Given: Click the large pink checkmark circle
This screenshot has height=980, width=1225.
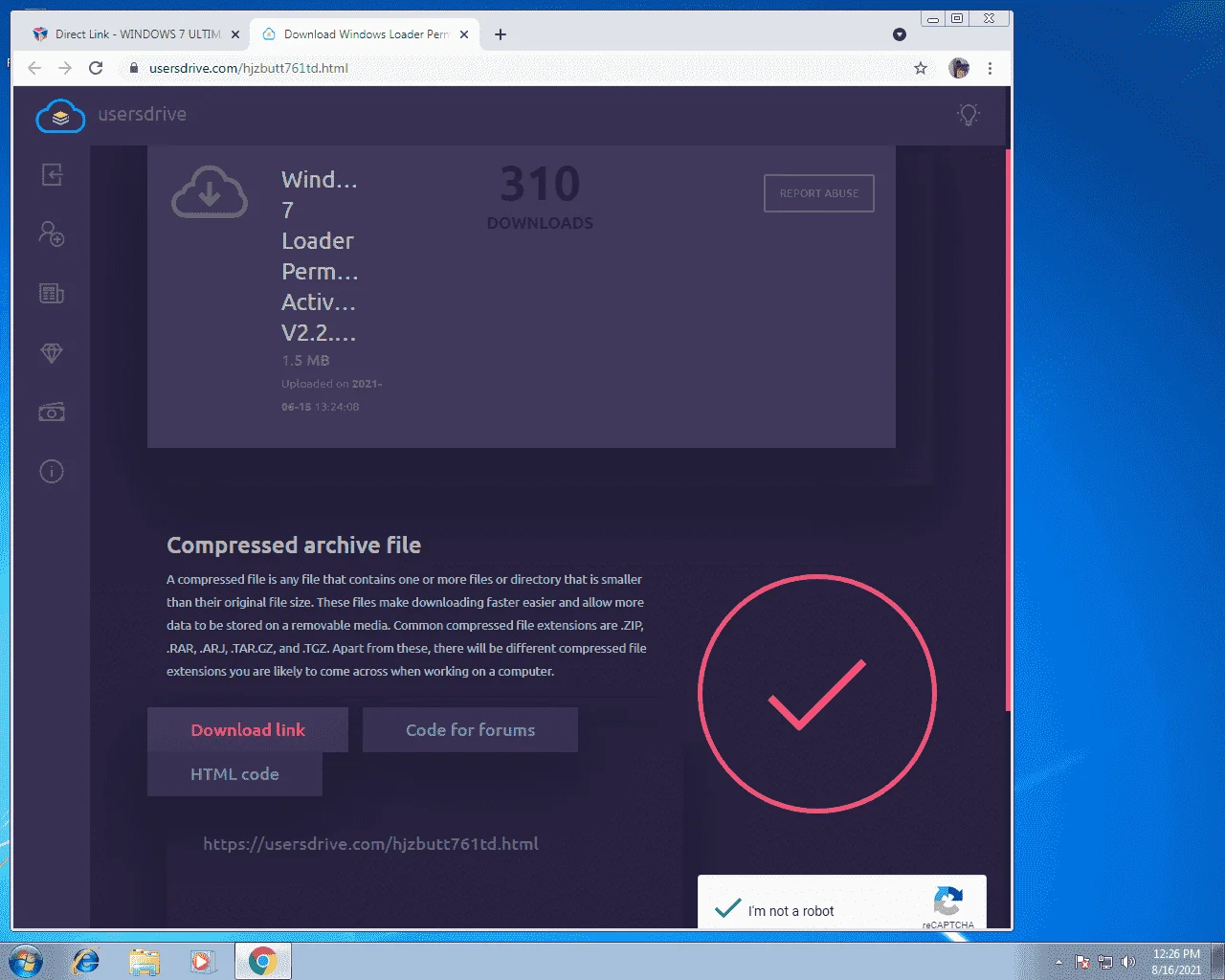Looking at the screenshot, I should [817, 693].
